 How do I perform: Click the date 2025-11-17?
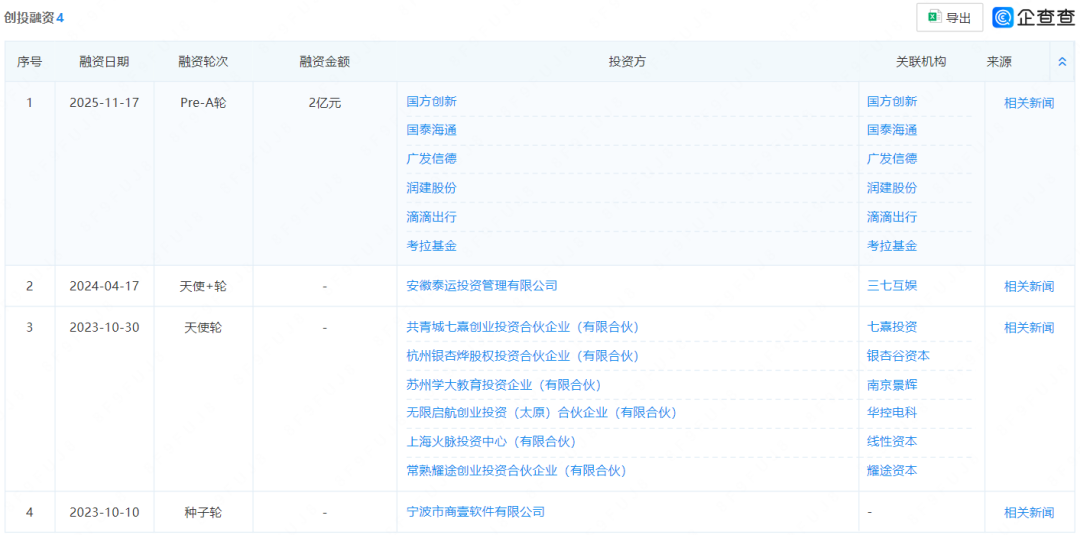pyautogui.click(x=104, y=103)
